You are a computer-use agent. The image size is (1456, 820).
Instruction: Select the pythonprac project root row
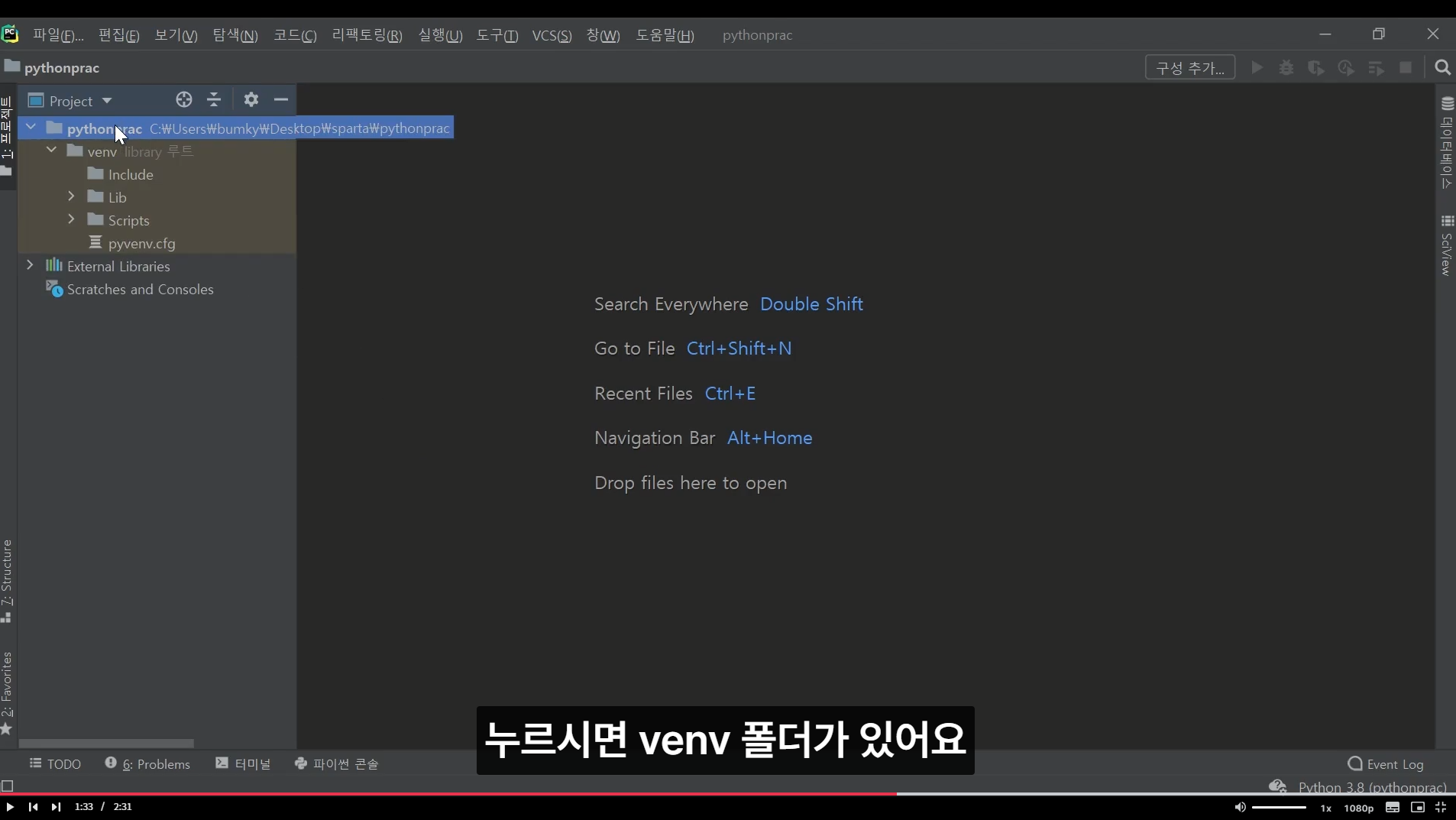coord(236,128)
